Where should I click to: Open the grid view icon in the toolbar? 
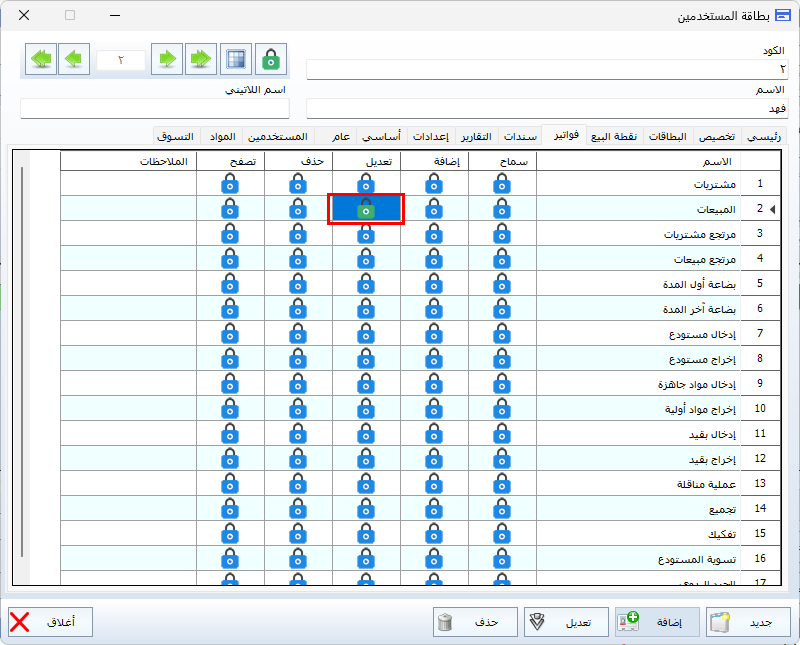click(235, 60)
